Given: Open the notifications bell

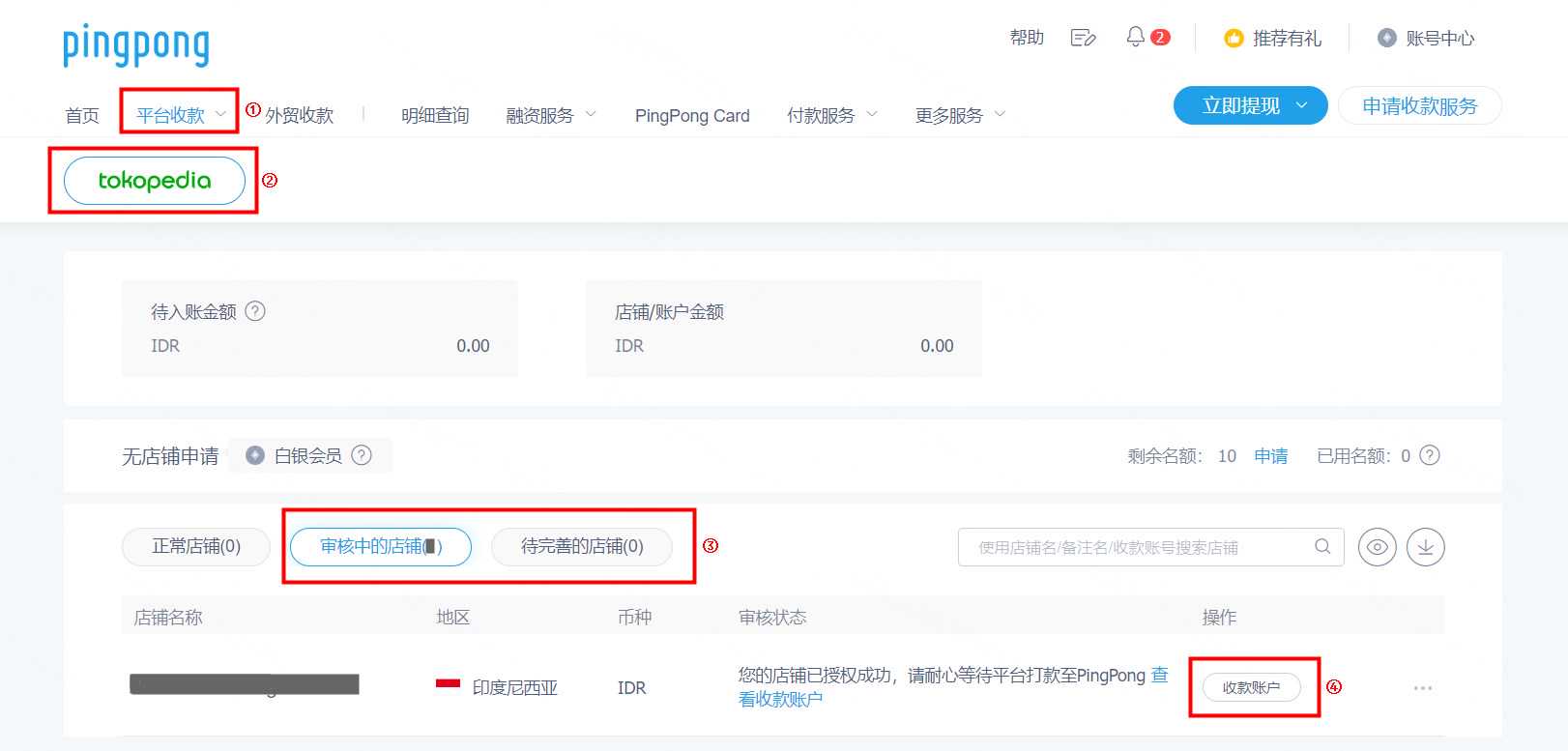Looking at the screenshot, I should coord(1135,37).
